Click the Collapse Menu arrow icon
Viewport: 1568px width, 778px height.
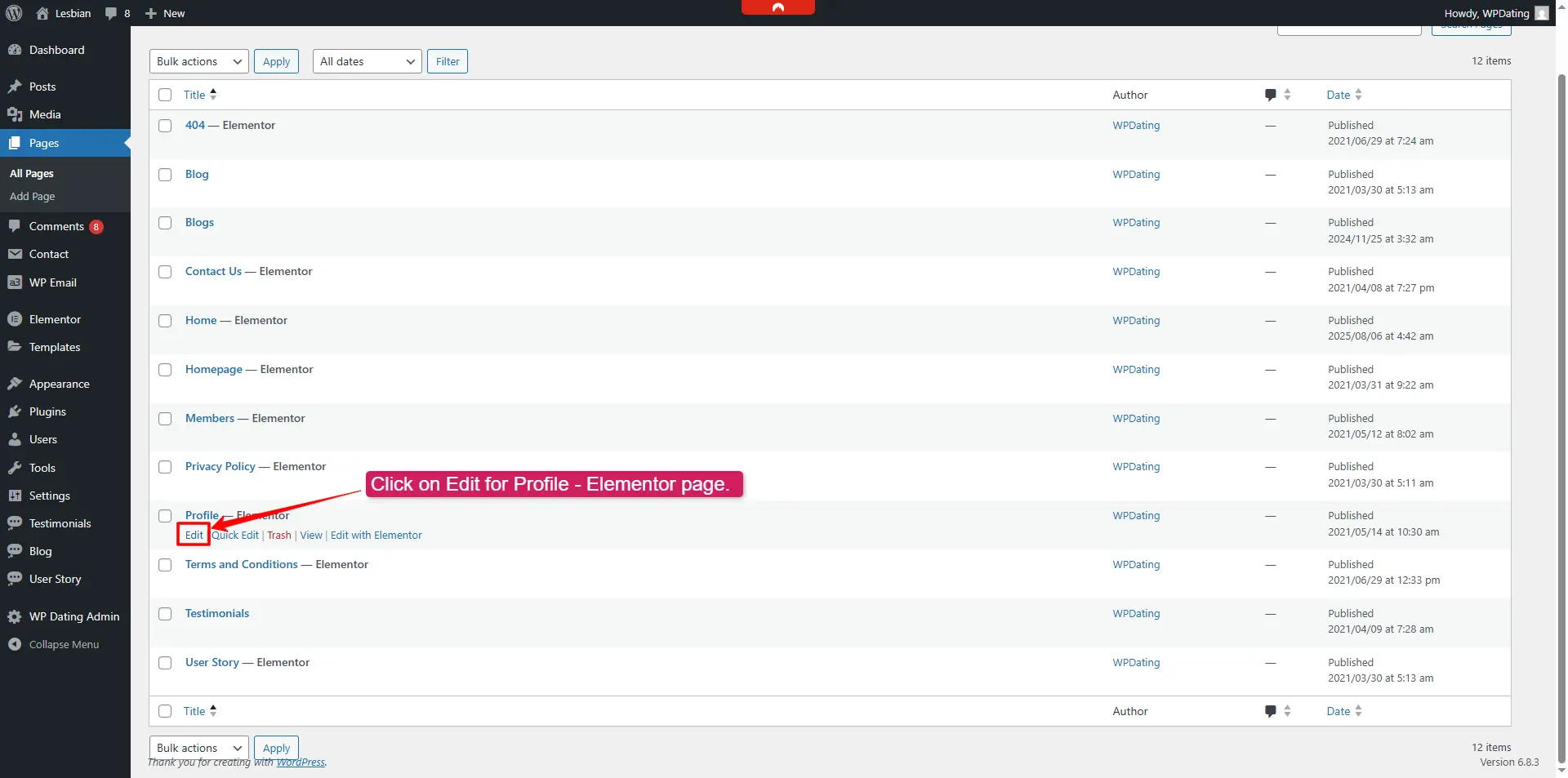15,644
